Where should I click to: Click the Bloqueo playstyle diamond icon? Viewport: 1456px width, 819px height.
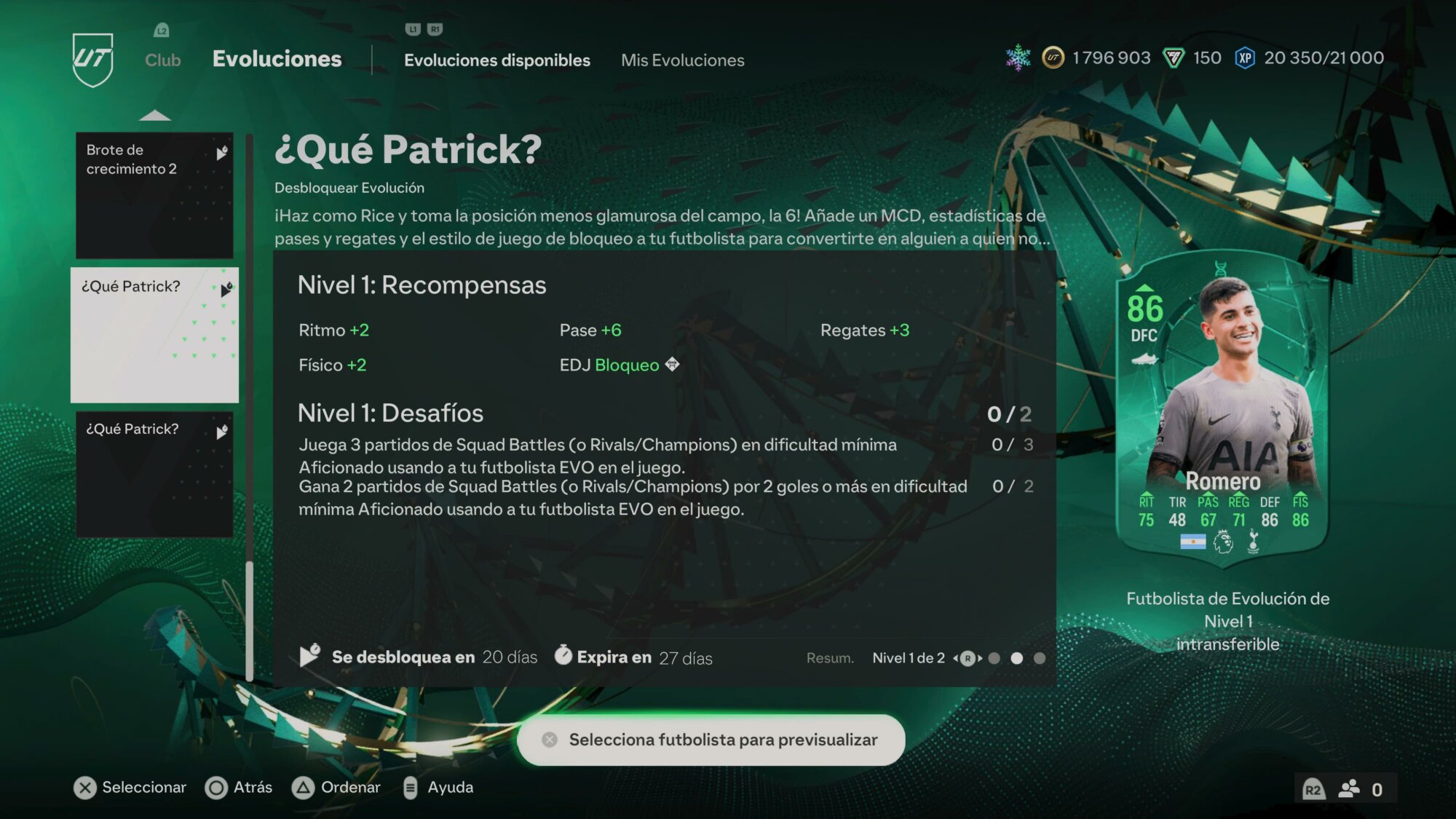coord(672,364)
